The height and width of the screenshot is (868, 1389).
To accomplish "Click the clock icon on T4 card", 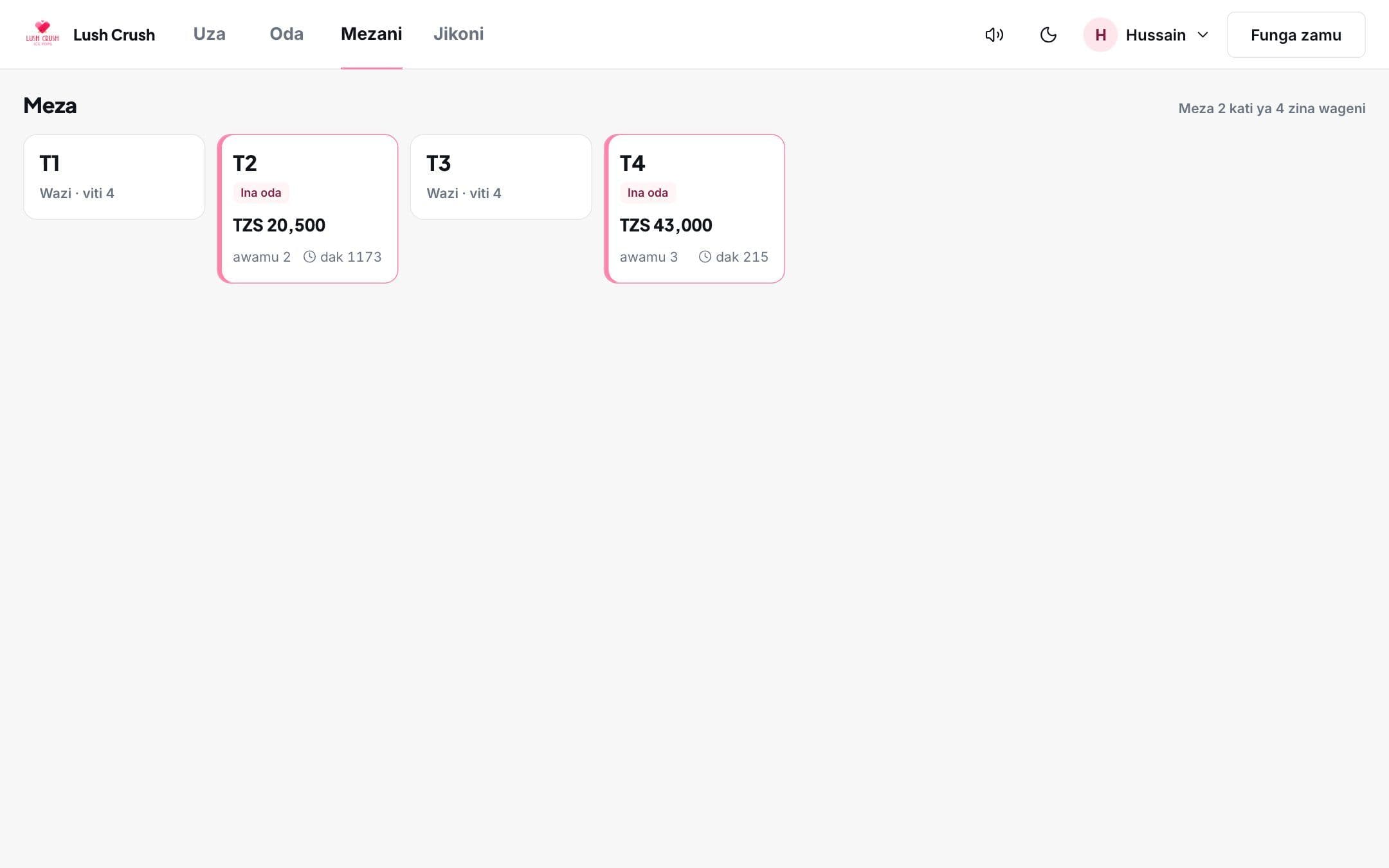I will click(x=705, y=257).
